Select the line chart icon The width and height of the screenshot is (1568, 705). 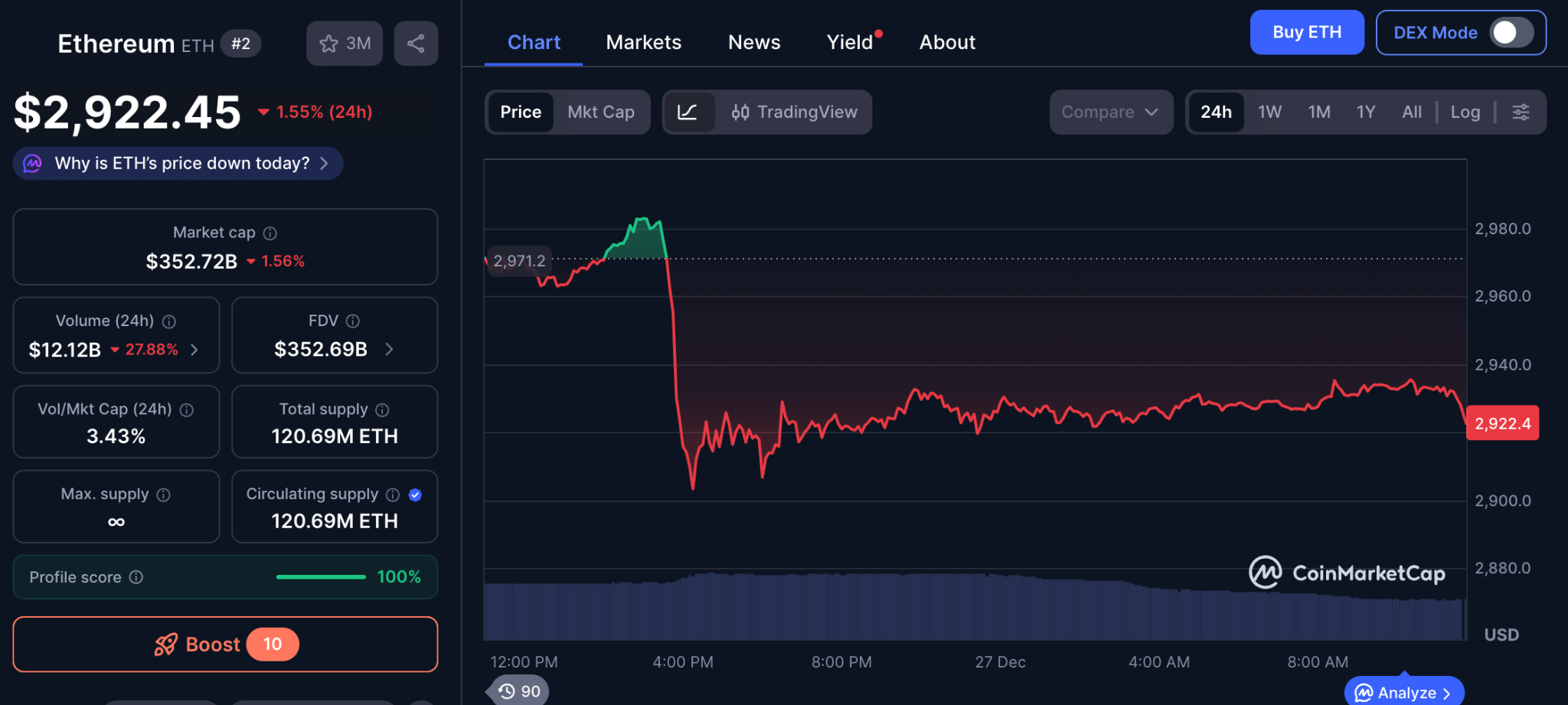(x=688, y=113)
